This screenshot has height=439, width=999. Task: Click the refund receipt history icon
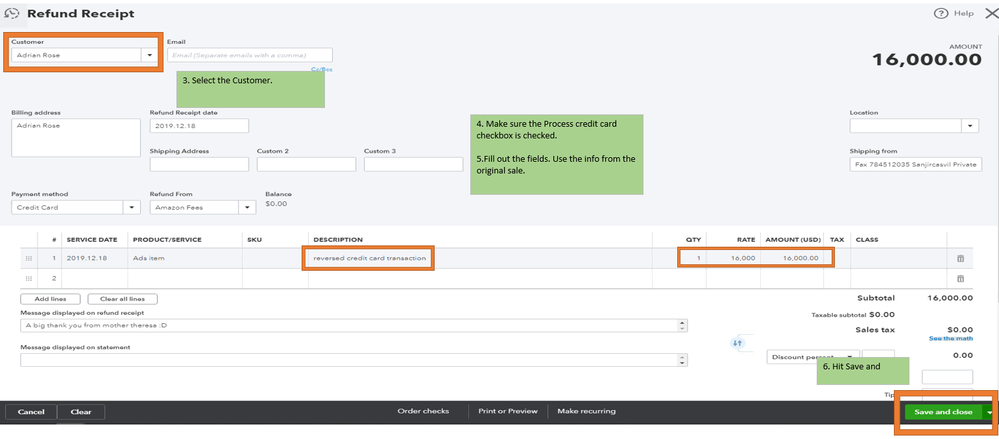[12, 14]
